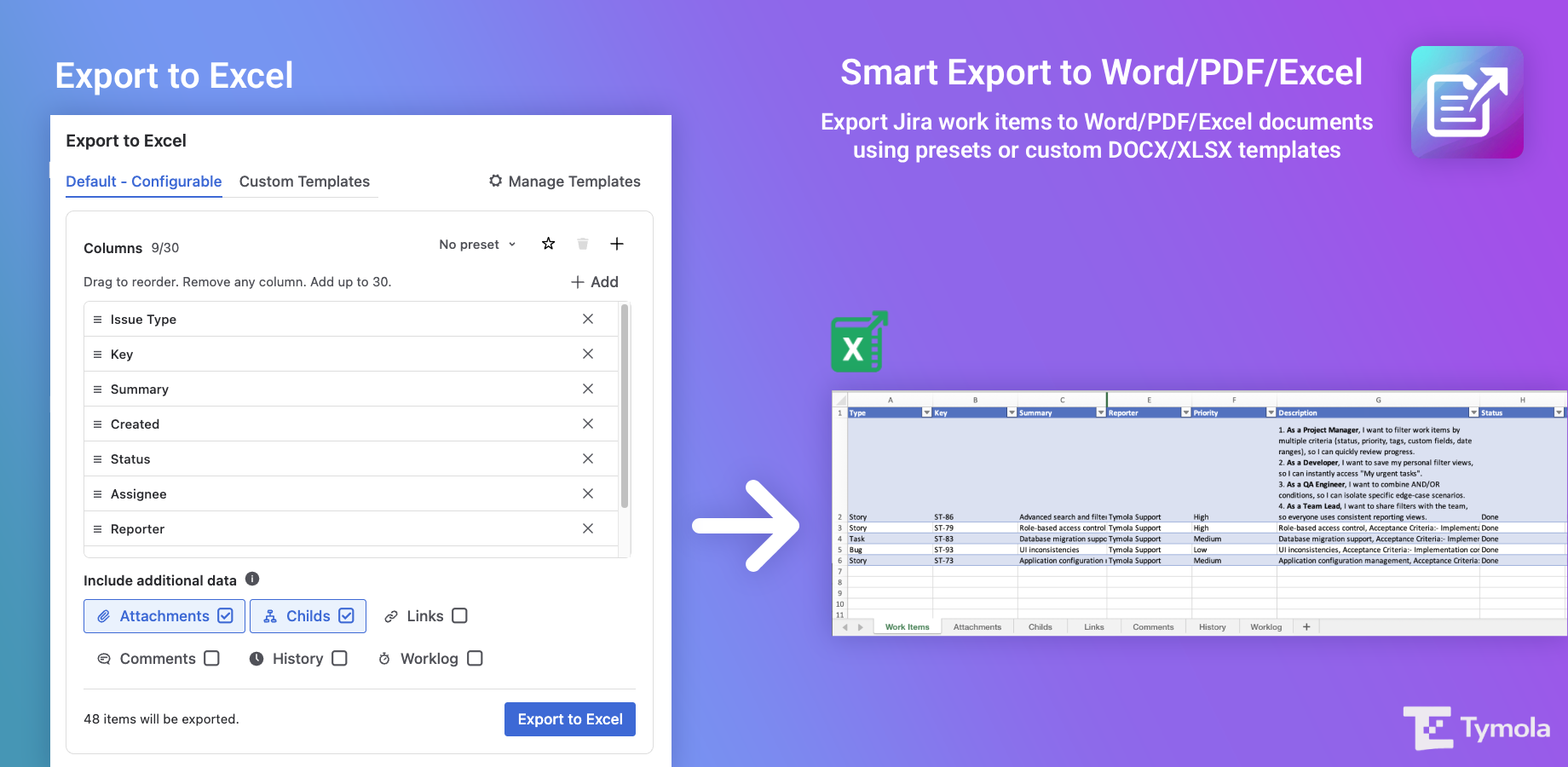The width and height of the screenshot is (1568, 767).
Task: Open the No preset dropdown
Action: 477,245
